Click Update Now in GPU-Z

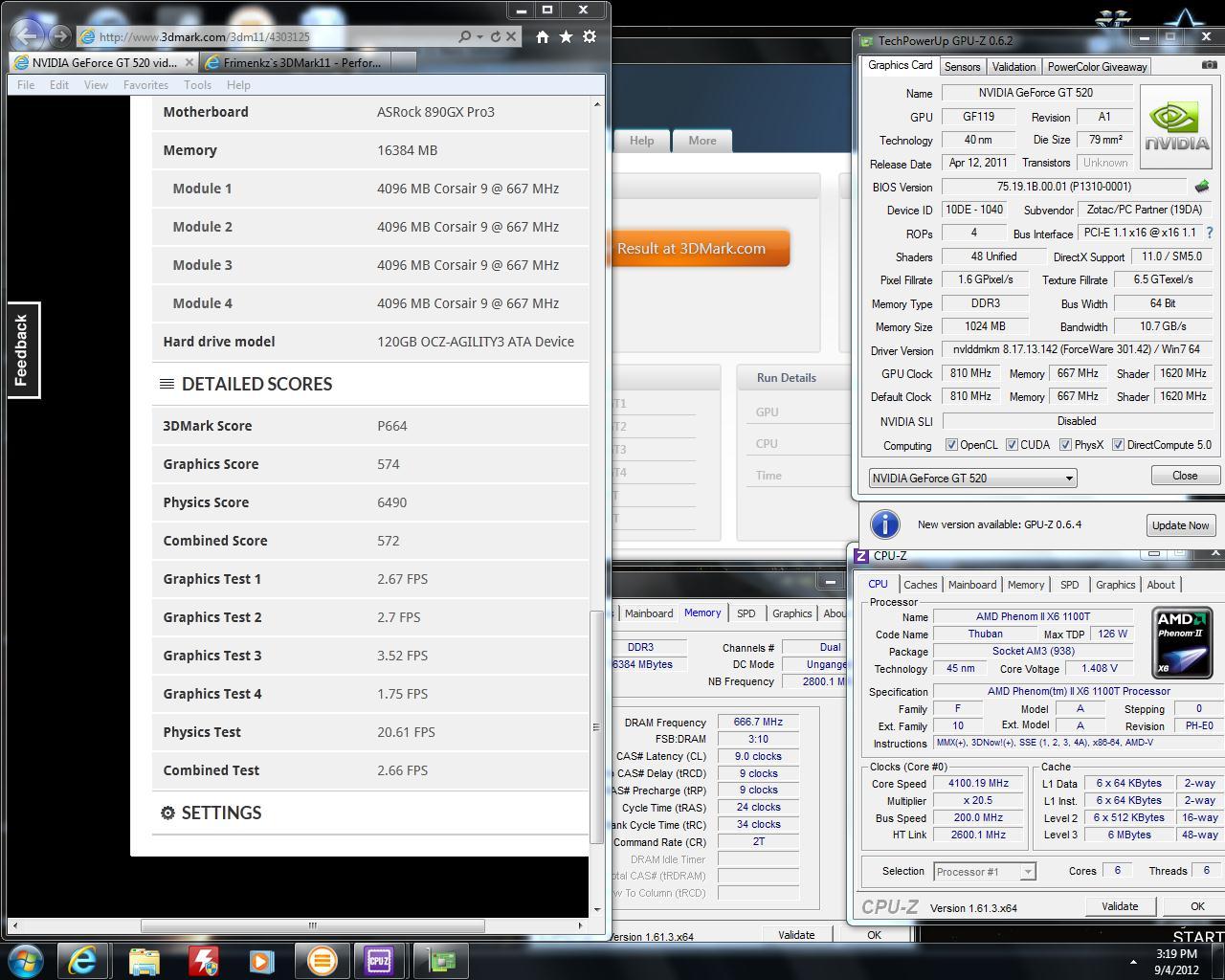pyautogui.click(x=1181, y=525)
